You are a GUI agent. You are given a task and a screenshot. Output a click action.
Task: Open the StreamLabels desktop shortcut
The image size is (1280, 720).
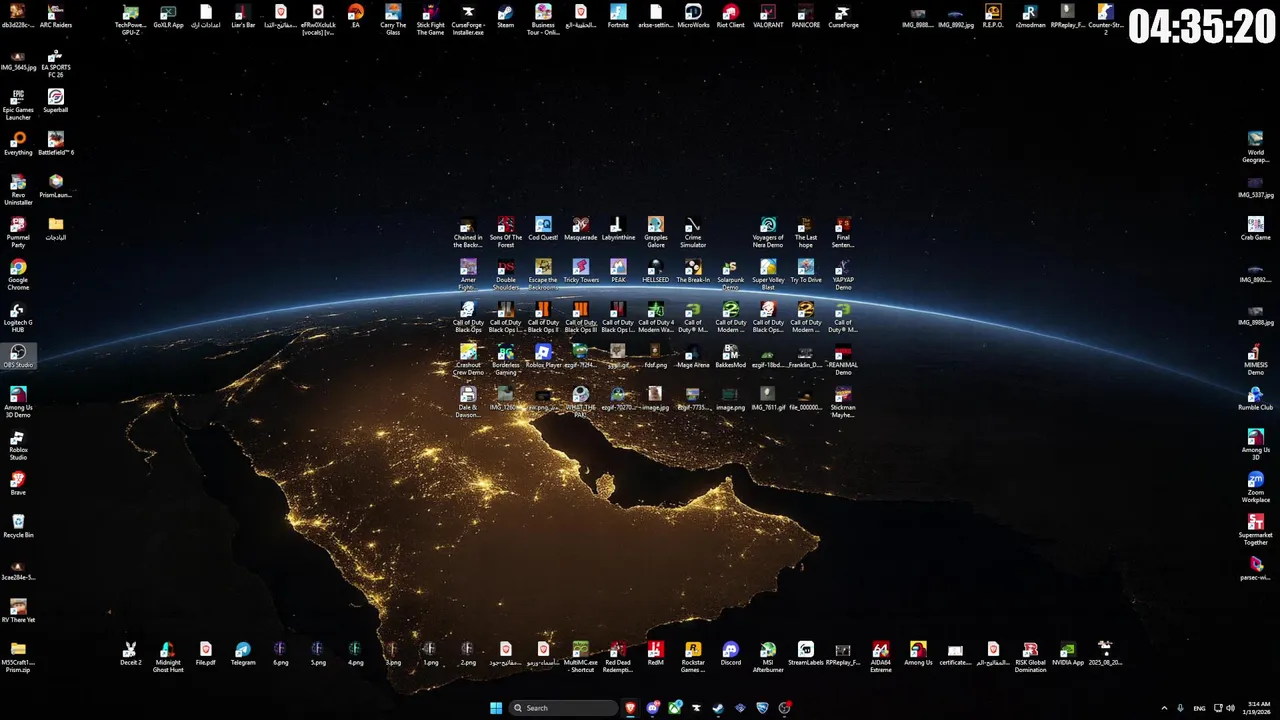[x=806, y=653]
